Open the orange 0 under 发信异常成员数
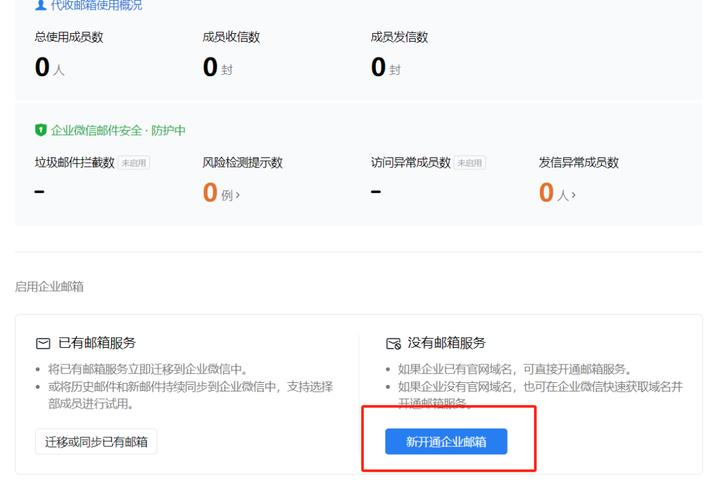Image resolution: width=714 pixels, height=500 pixels. point(546,192)
